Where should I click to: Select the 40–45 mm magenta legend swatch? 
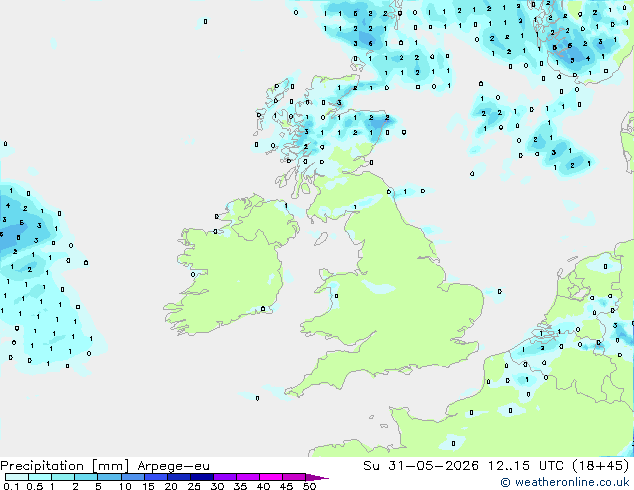pos(271,477)
